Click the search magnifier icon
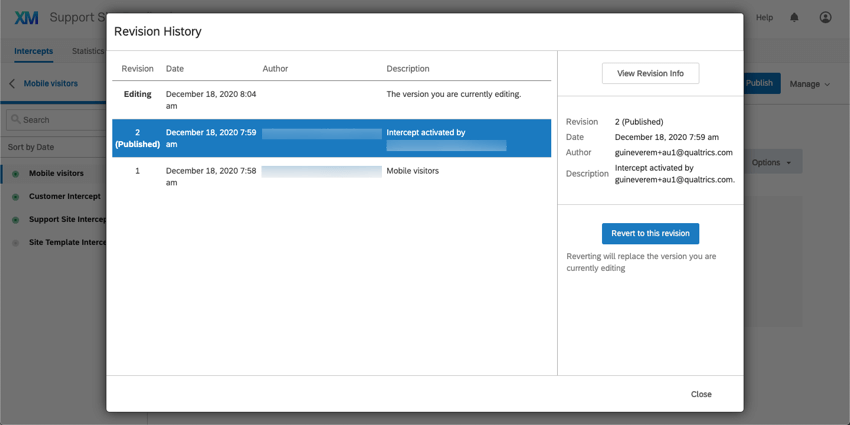Image resolution: width=850 pixels, height=425 pixels. (x=16, y=119)
